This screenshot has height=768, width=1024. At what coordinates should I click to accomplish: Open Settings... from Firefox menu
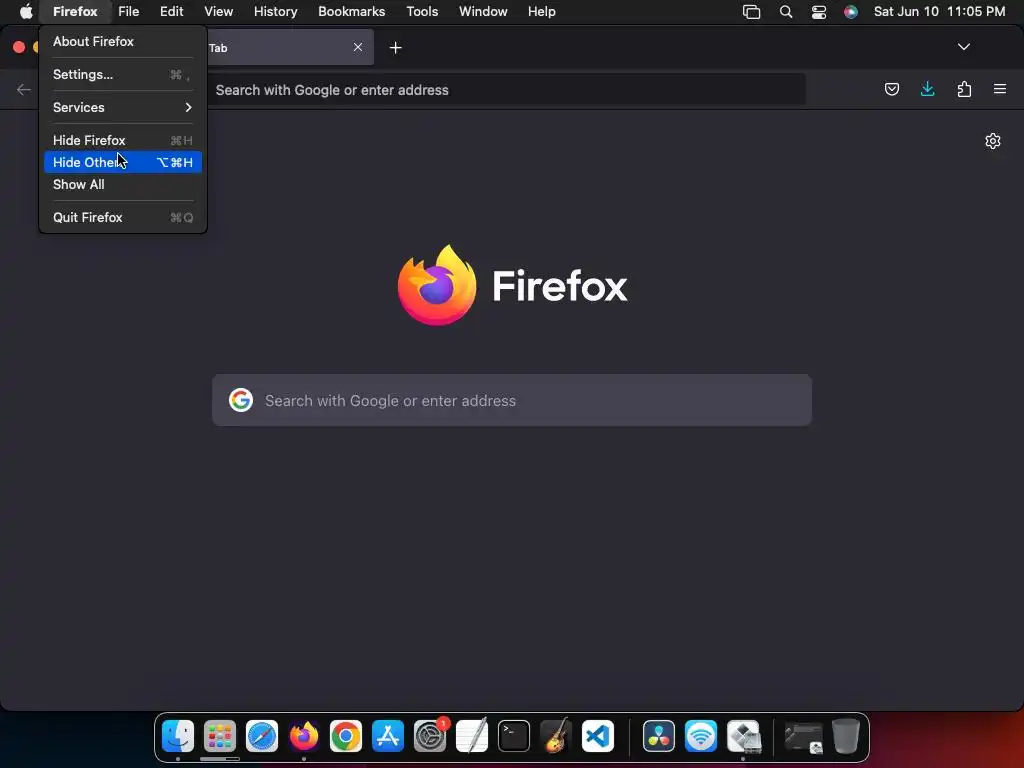pos(123,74)
